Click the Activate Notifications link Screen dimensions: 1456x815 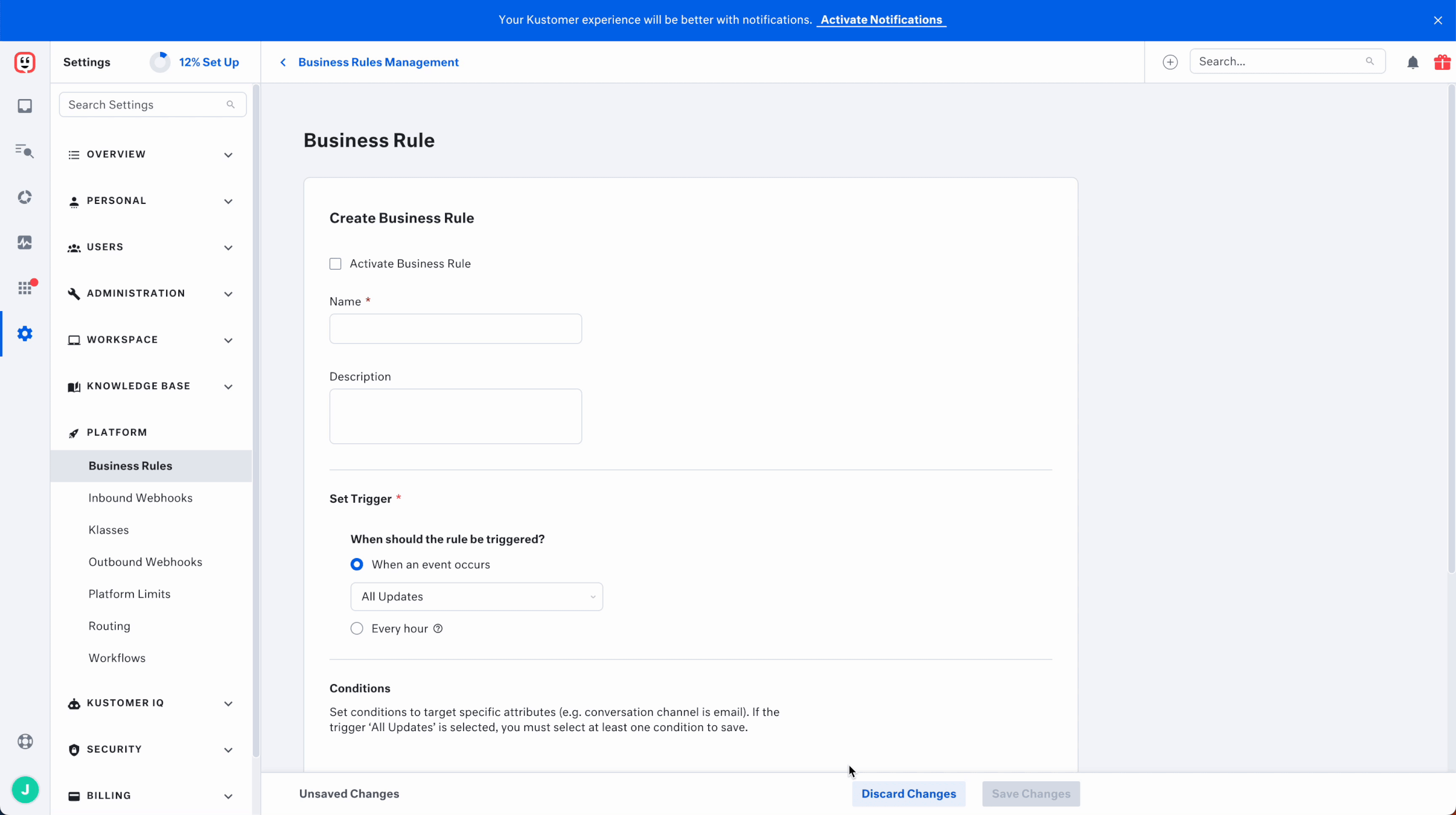(881, 20)
